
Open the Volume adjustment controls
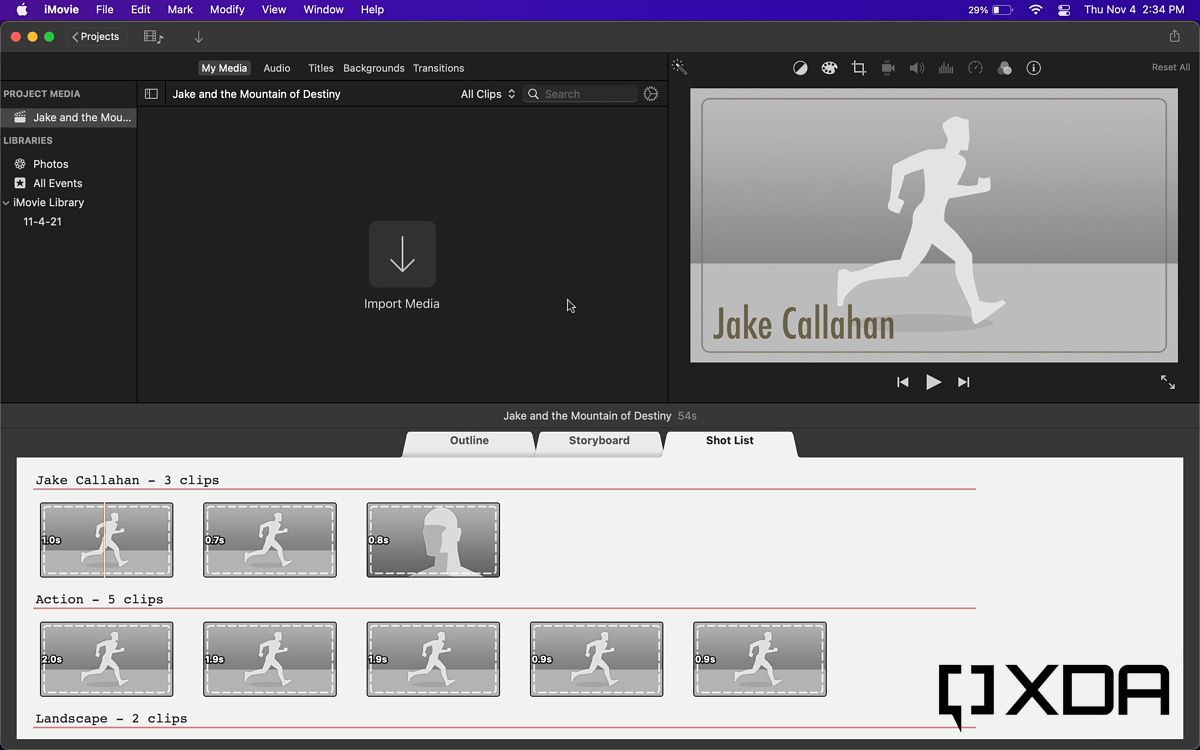[916, 67]
